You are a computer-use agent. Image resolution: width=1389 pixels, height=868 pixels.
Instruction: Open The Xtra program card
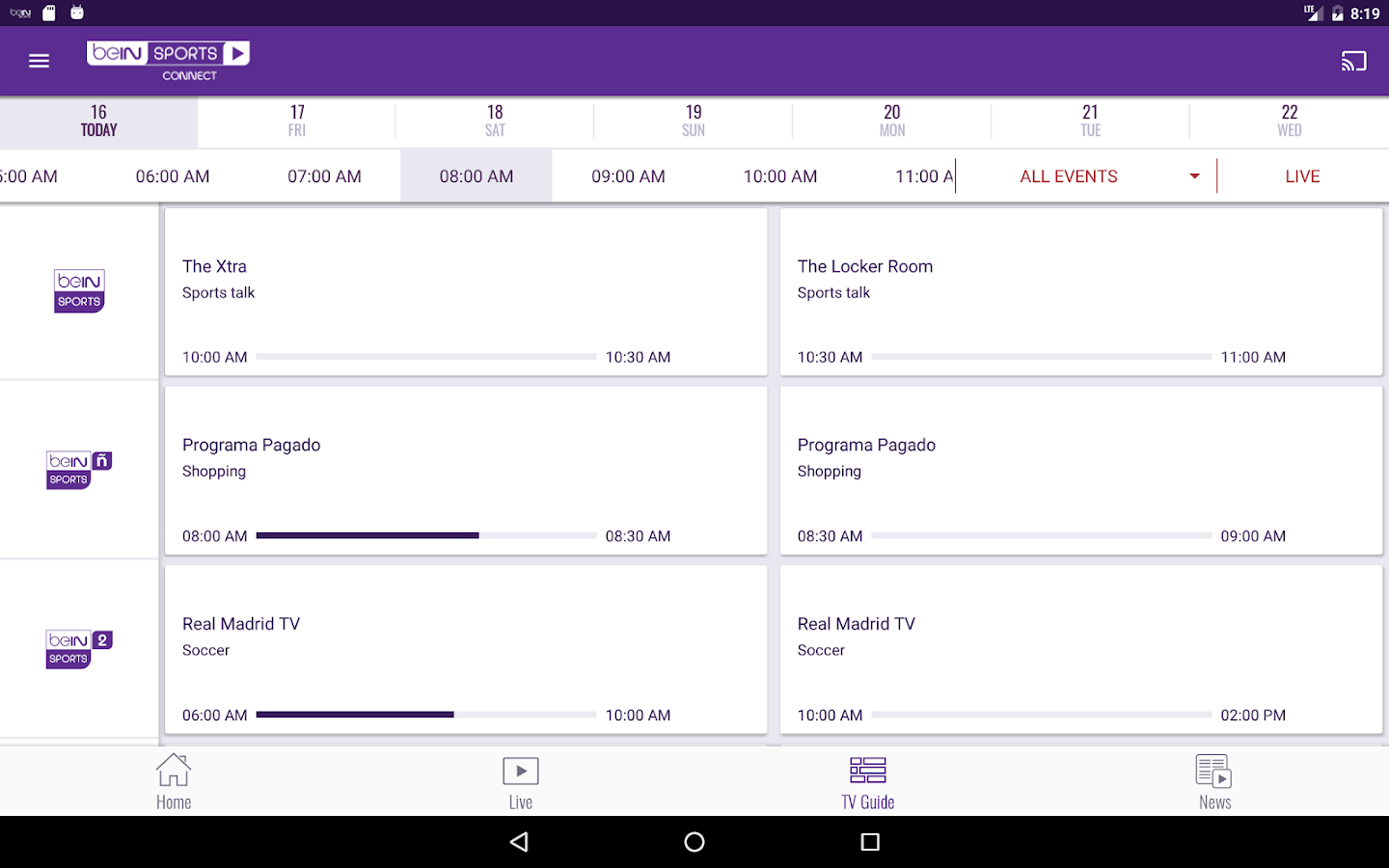coord(466,292)
